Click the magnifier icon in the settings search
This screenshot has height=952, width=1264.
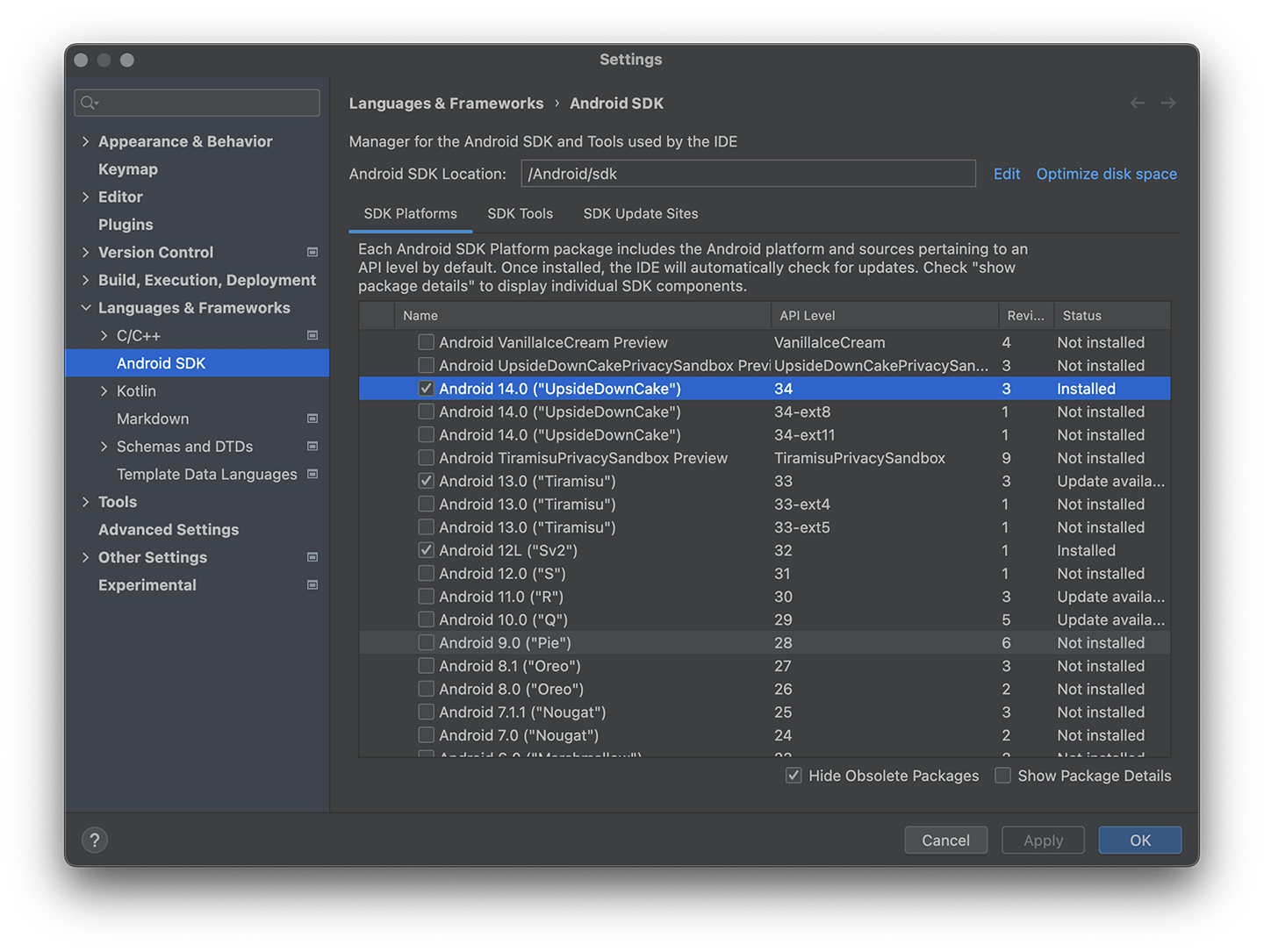point(89,103)
